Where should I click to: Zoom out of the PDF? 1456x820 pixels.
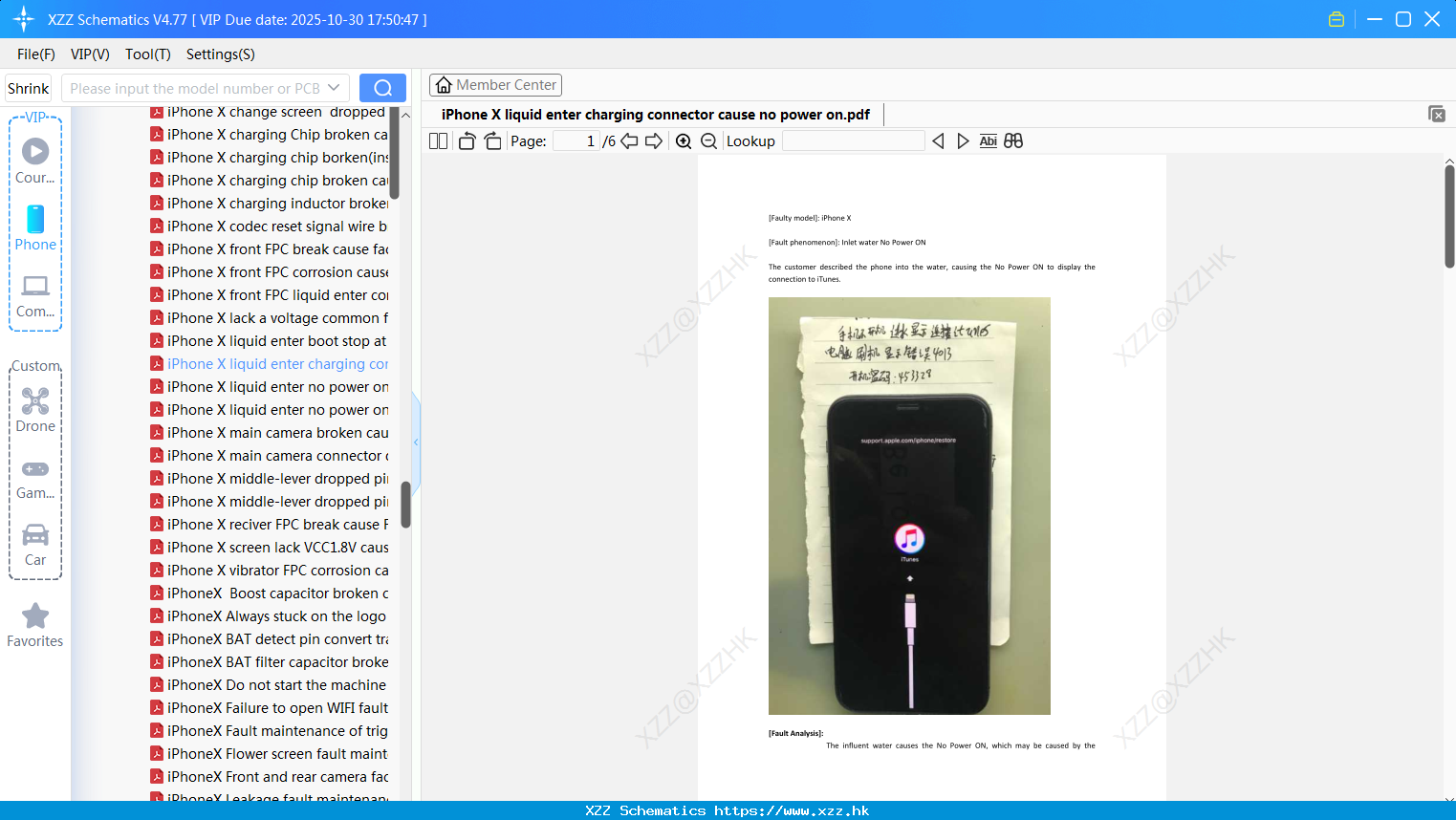[708, 141]
